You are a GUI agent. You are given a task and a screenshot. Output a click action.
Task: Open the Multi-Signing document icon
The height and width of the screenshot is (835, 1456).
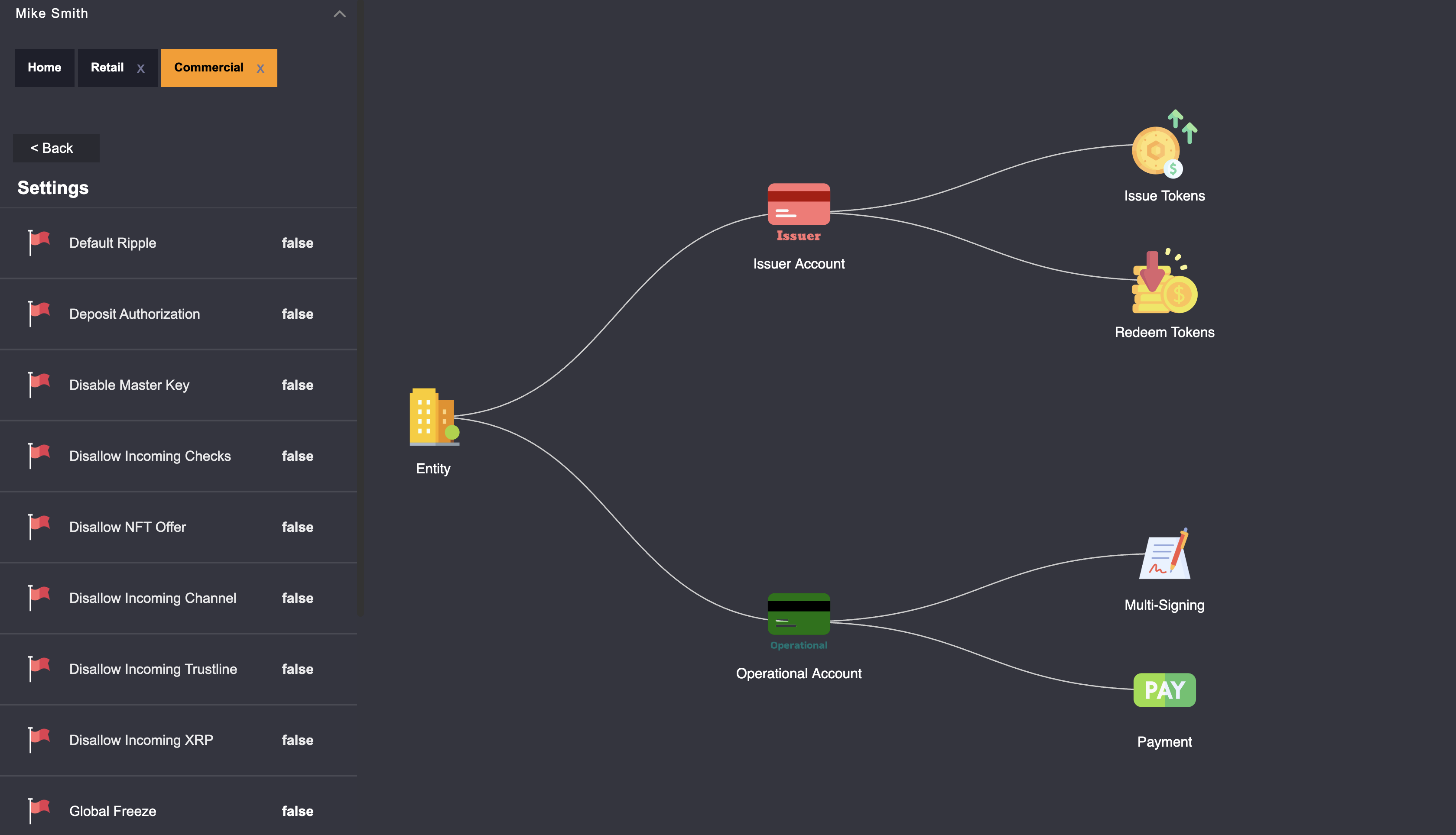[x=1164, y=554]
